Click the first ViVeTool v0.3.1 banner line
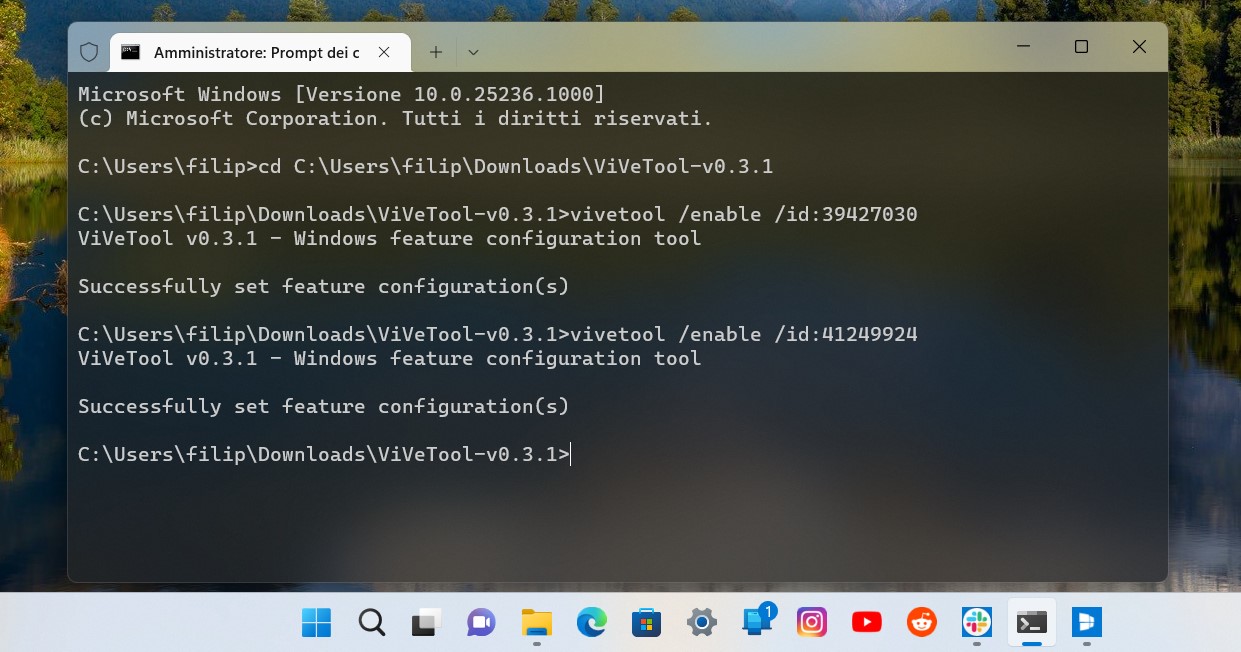This screenshot has width=1241, height=652. click(x=390, y=238)
